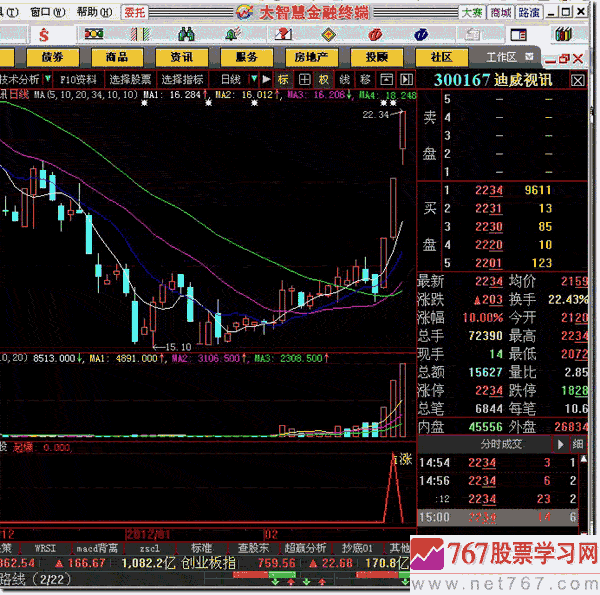The width and height of the screenshot is (600, 595).
Task: Switch to the 商品 tab
Action: tap(117, 57)
